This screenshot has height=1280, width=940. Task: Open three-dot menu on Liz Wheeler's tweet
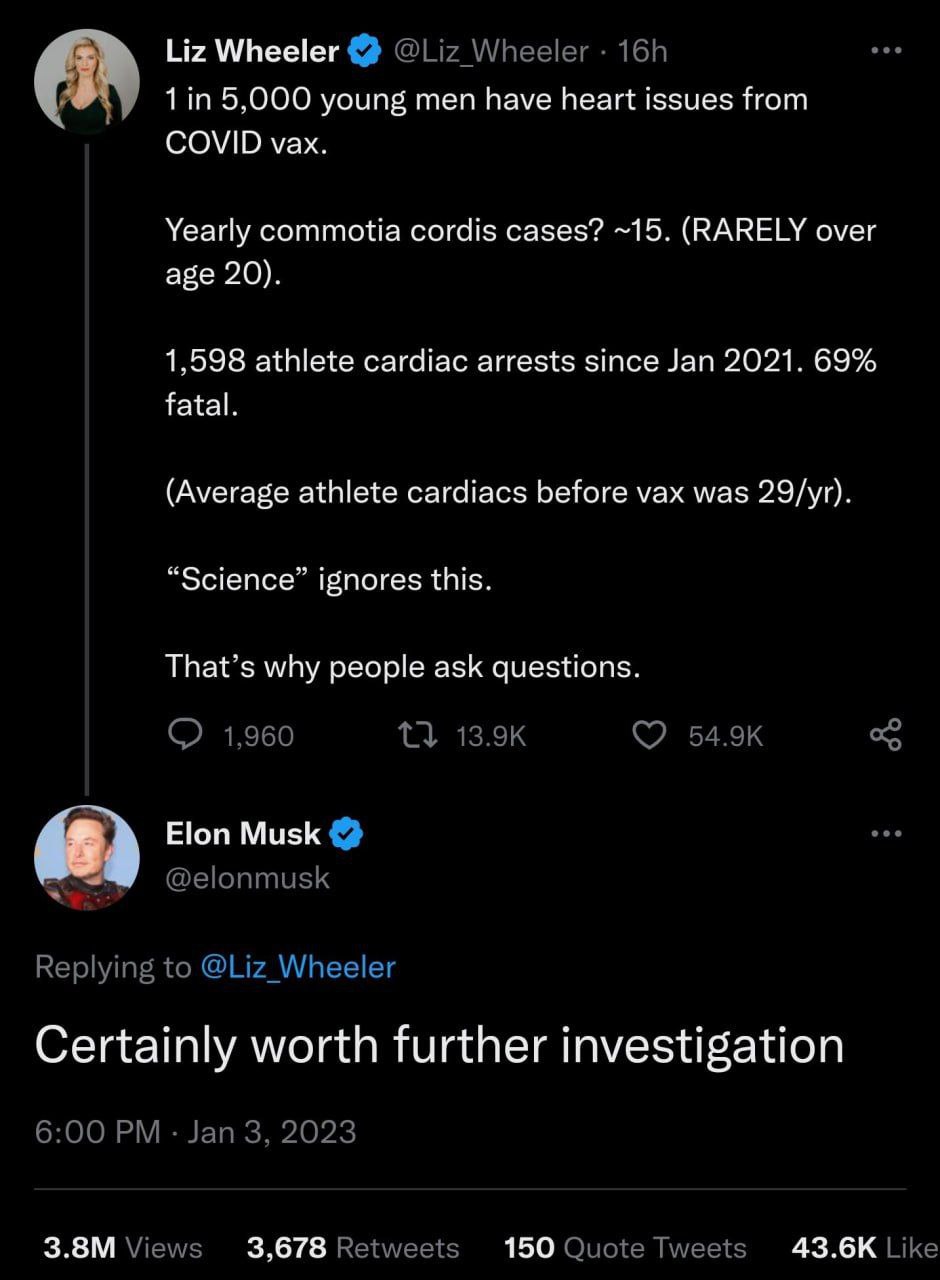tap(886, 50)
